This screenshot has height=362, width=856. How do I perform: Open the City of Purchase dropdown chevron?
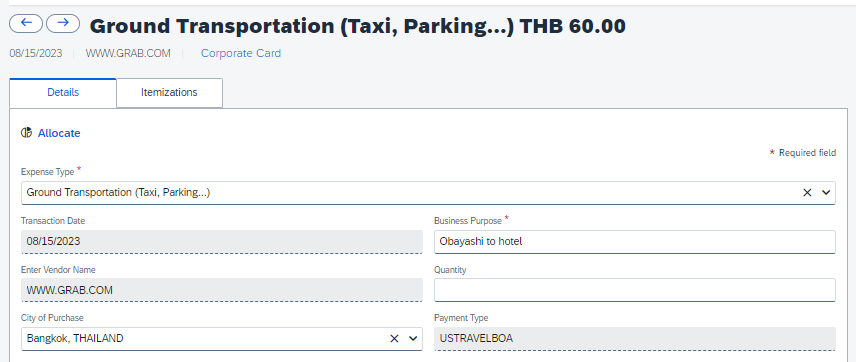click(x=413, y=339)
